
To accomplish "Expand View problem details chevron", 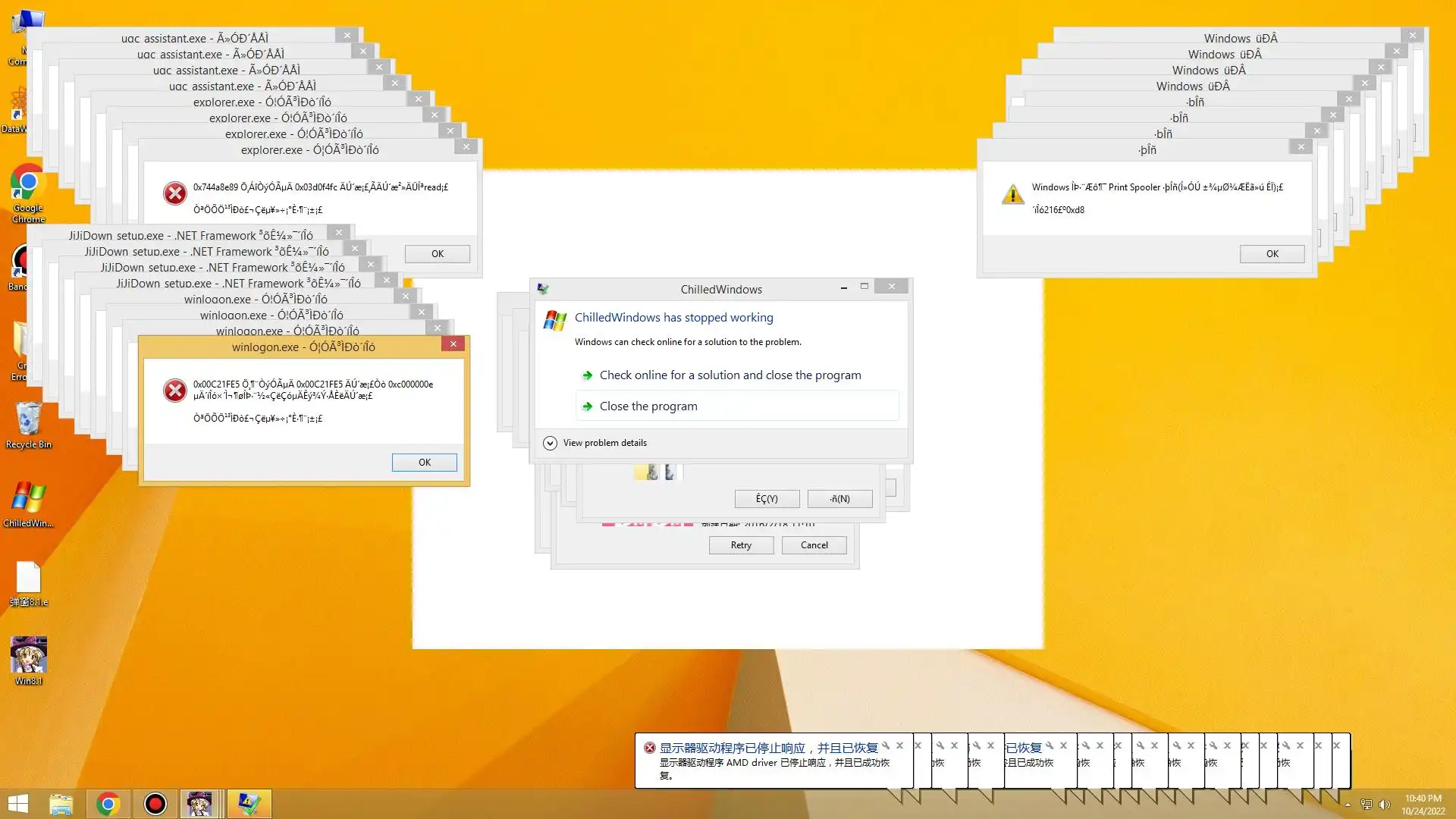I will click(551, 443).
